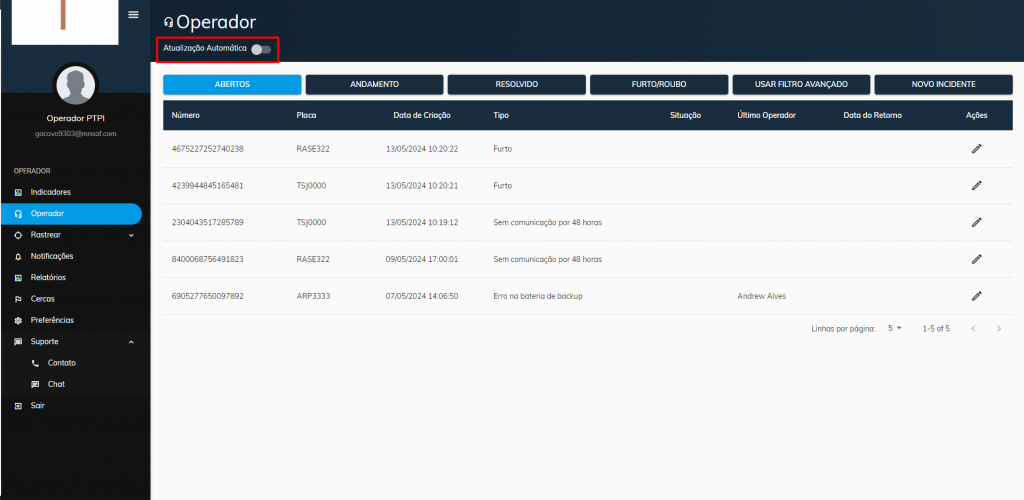Click the Tipo column header
Image resolution: width=1024 pixels, height=500 pixels.
point(501,116)
